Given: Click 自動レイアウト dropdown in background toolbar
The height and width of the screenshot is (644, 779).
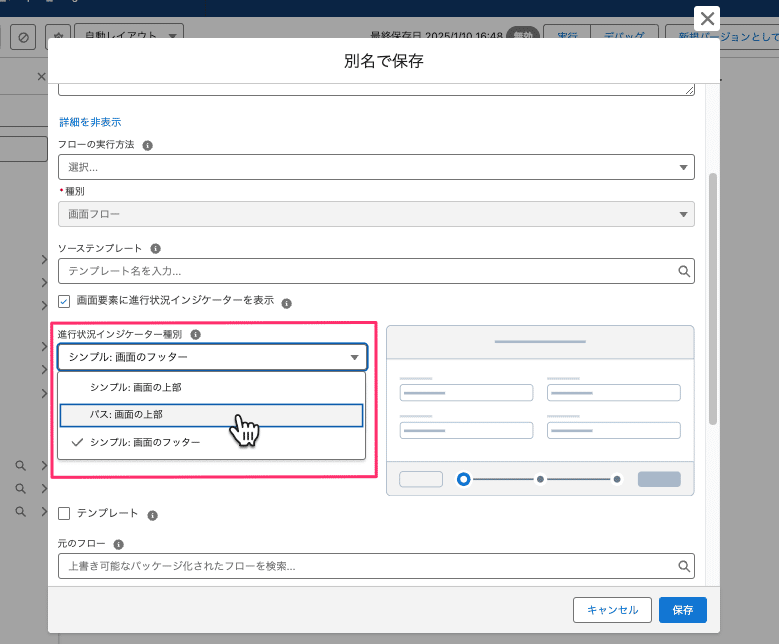Looking at the screenshot, I should click(129, 32).
